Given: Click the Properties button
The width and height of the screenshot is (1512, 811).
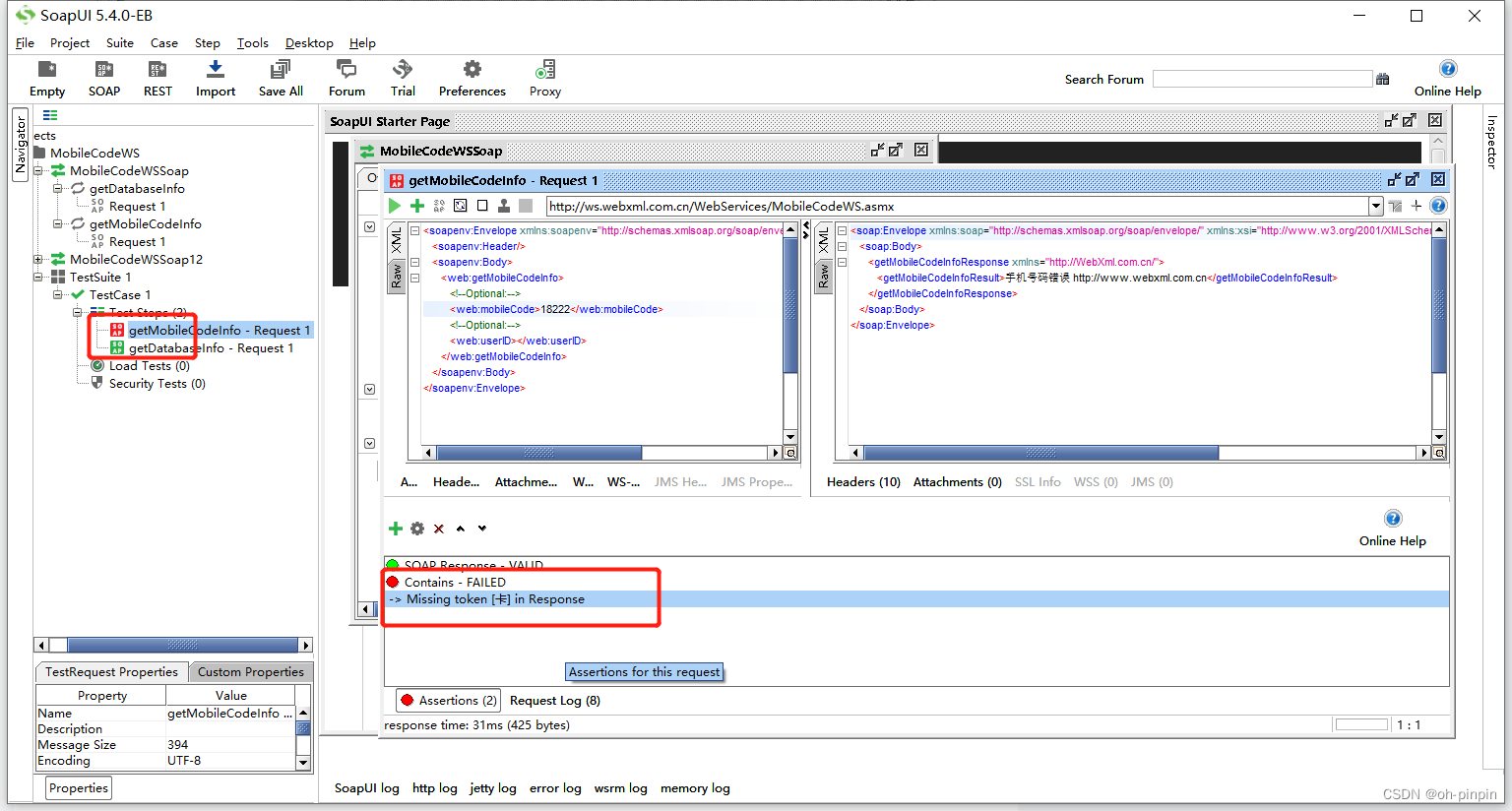Looking at the screenshot, I should click(x=78, y=787).
